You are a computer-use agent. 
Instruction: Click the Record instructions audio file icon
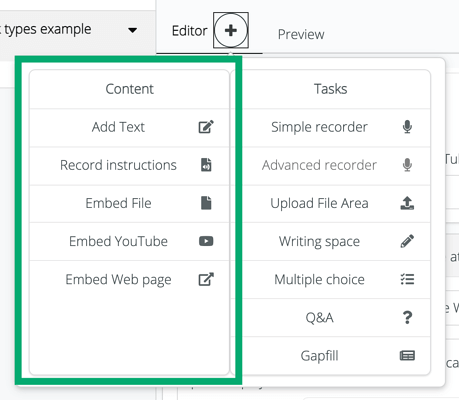coord(206,165)
